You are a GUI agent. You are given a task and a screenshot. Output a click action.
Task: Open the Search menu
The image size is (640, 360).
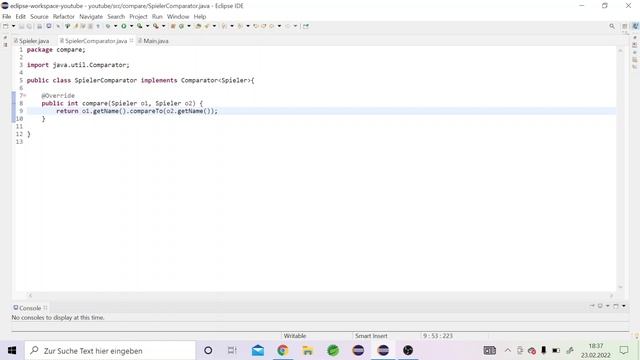tap(116, 17)
